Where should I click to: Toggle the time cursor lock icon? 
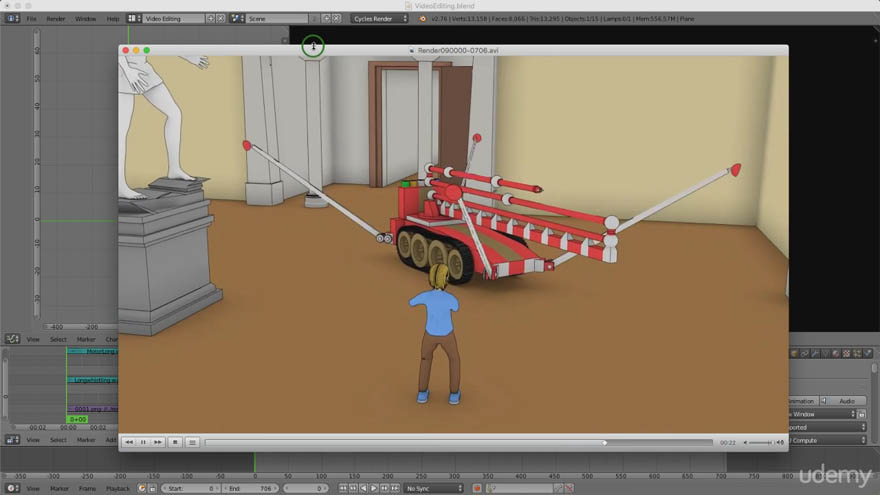tap(152, 488)
